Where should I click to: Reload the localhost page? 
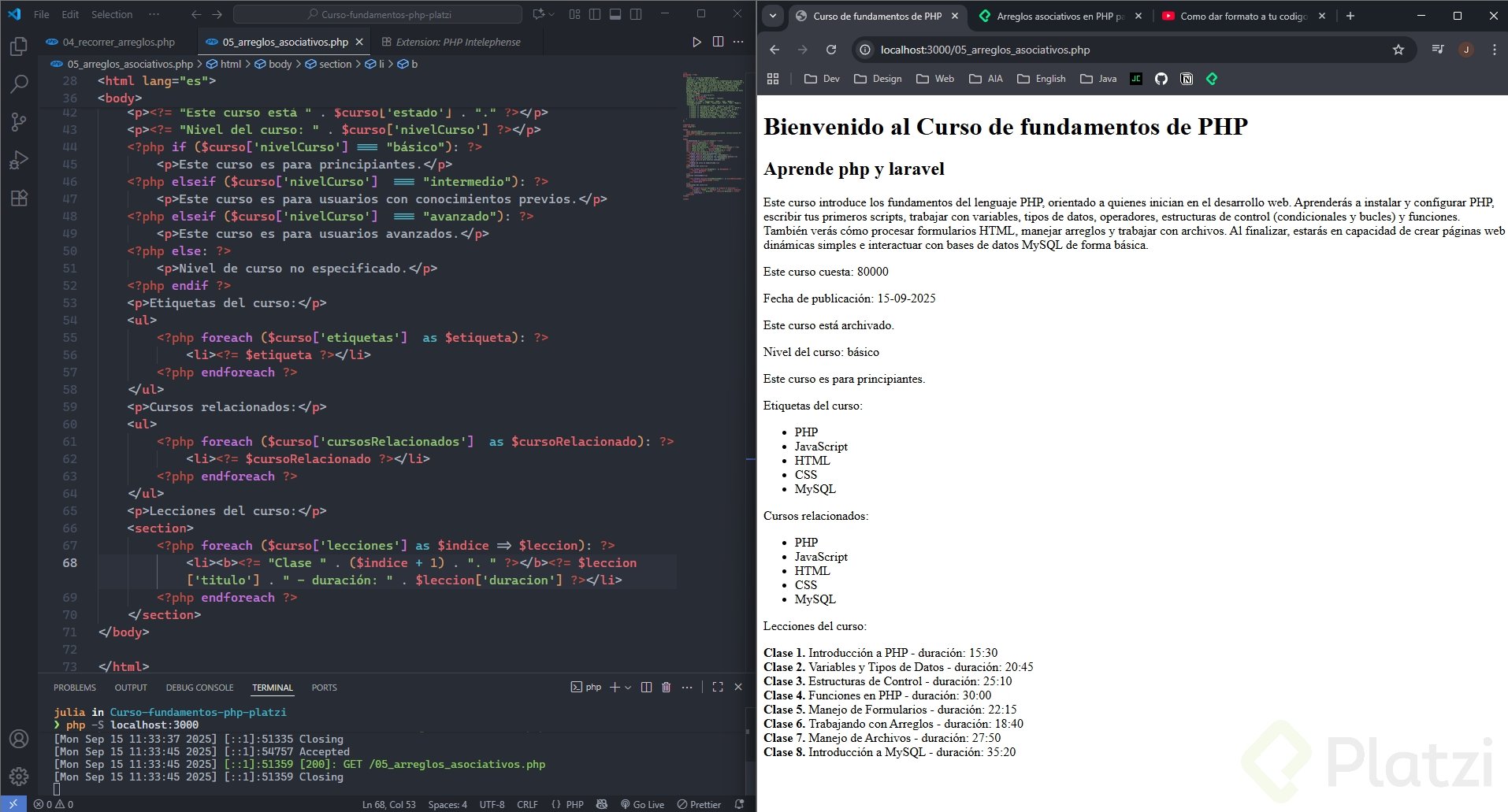tap(830, 50)
